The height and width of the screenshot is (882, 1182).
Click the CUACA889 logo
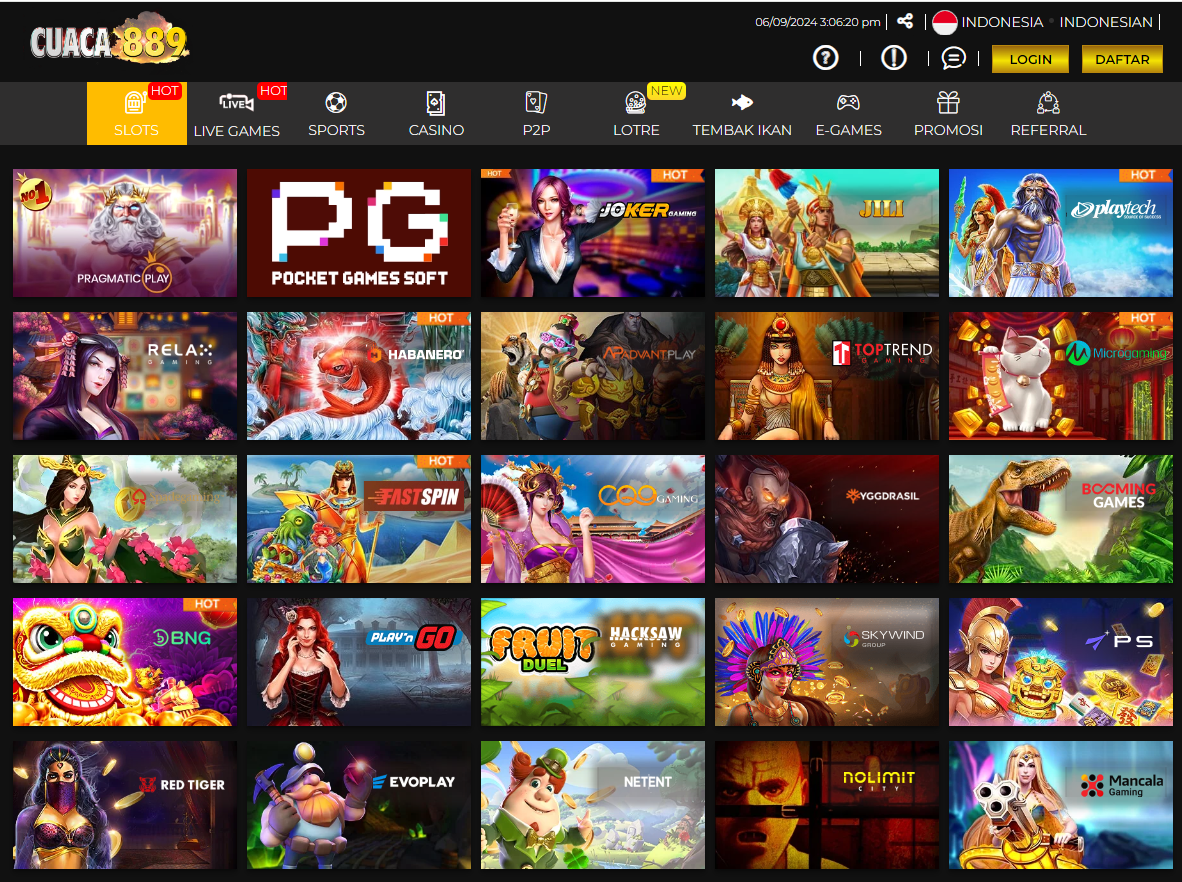coord(108,42)
